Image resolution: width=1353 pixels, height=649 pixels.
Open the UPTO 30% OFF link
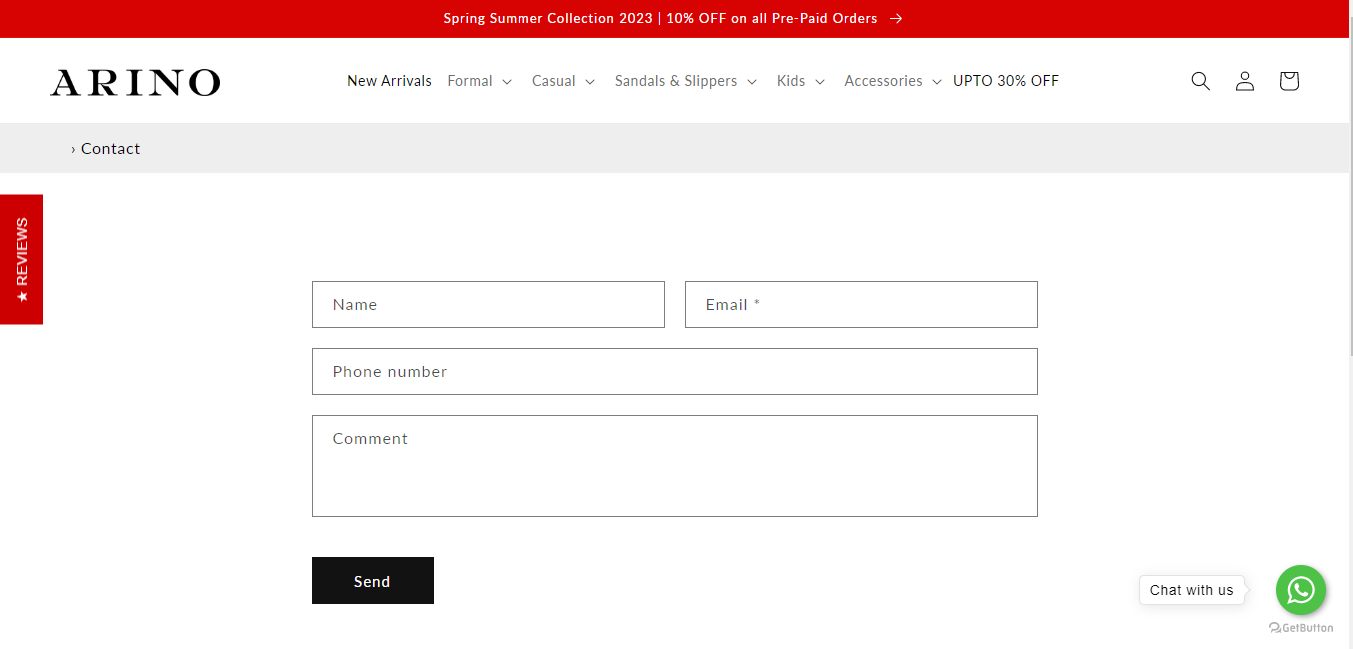(x=1005, y=81)
